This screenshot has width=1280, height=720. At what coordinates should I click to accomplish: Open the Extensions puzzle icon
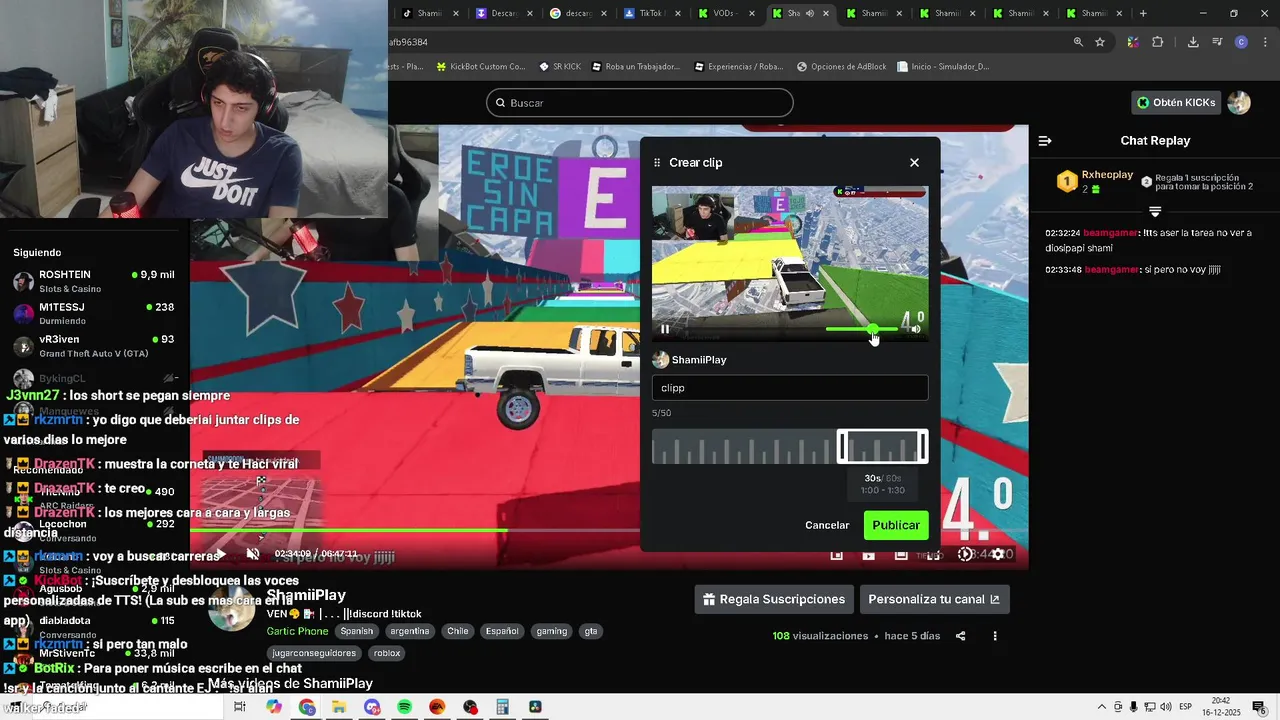click(x=1158, y=42)
